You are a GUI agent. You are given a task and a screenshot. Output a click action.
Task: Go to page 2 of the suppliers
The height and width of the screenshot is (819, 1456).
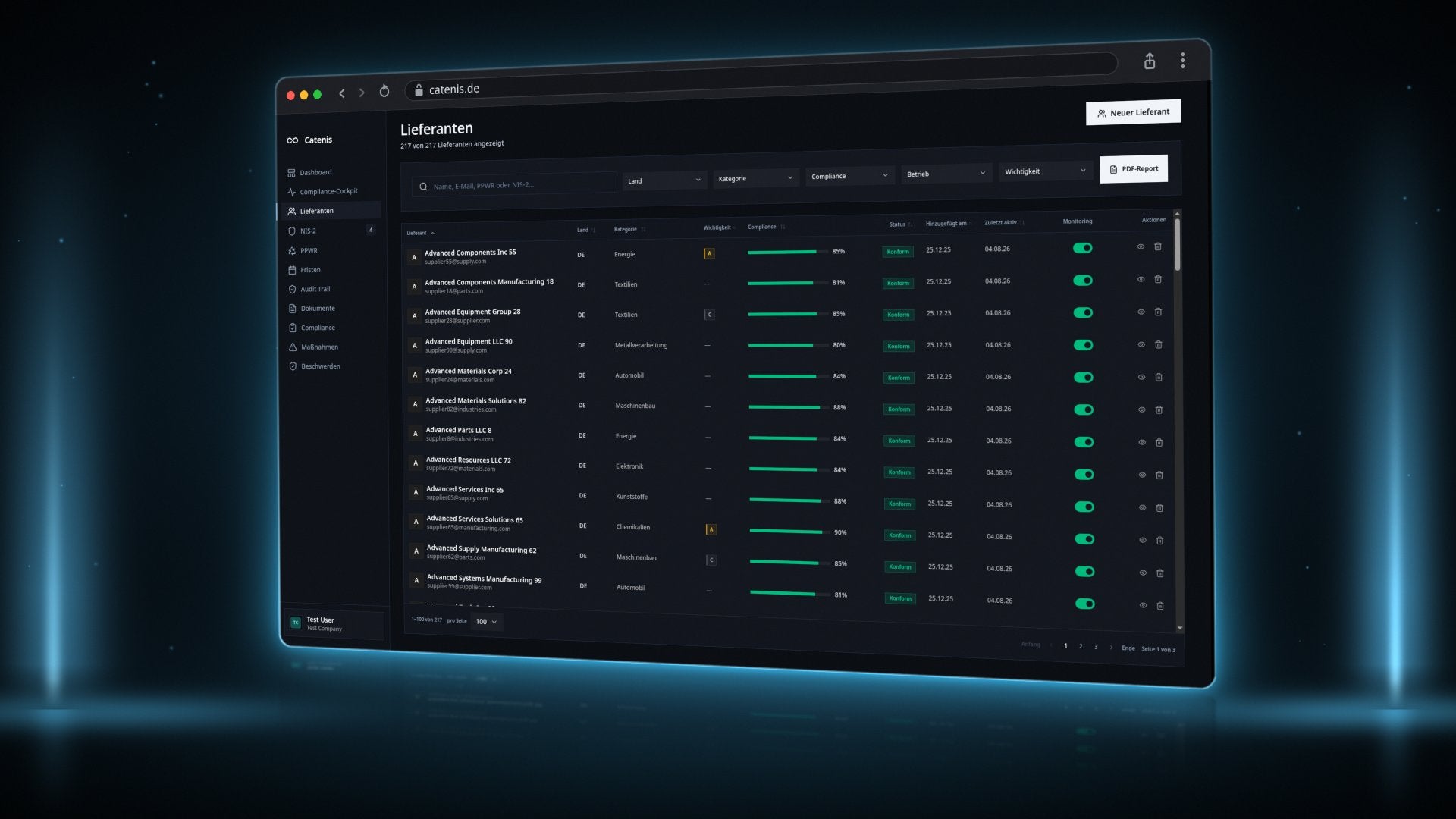[x=1081, y=646]
